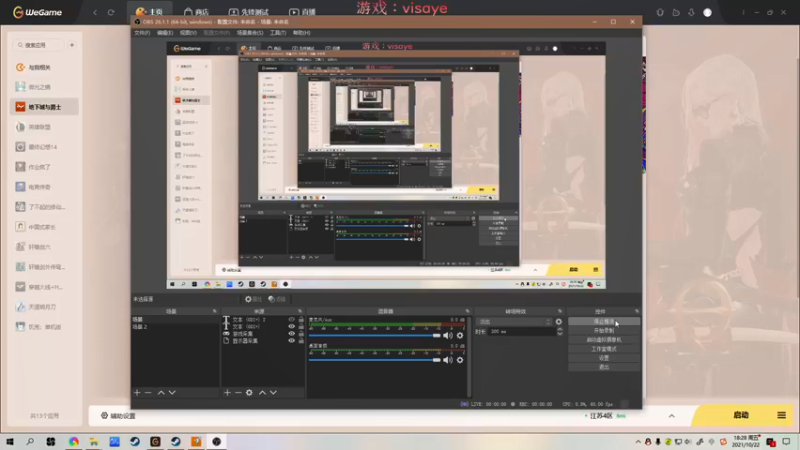Viewport: 800px width, 450px height.
Task: Move scene up in Scenes panel
Action: (161, 392)
